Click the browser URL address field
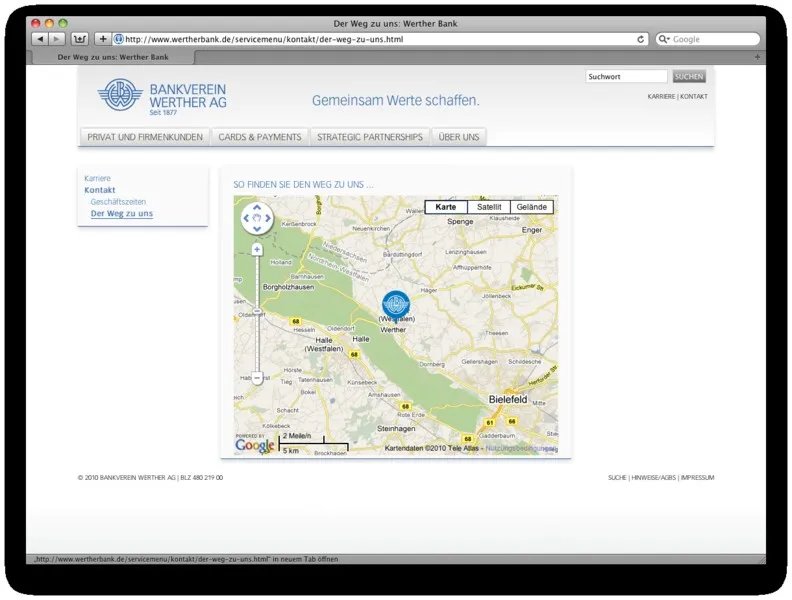This screenshot has width=792, height=600. coord(379,39)
